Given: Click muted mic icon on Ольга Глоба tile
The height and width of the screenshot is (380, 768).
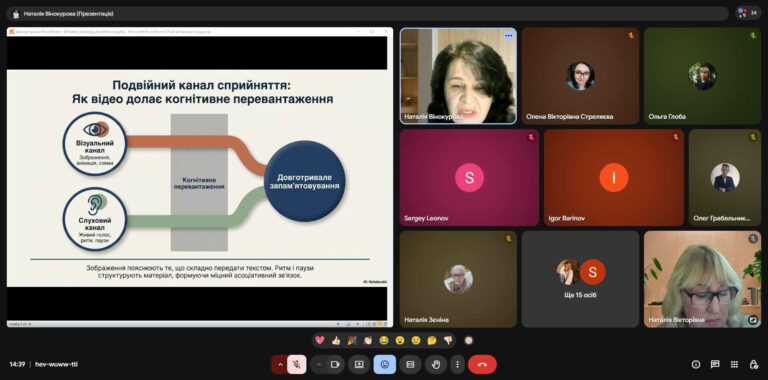Looking at the screenshot, I should click(x=753, y=36).
